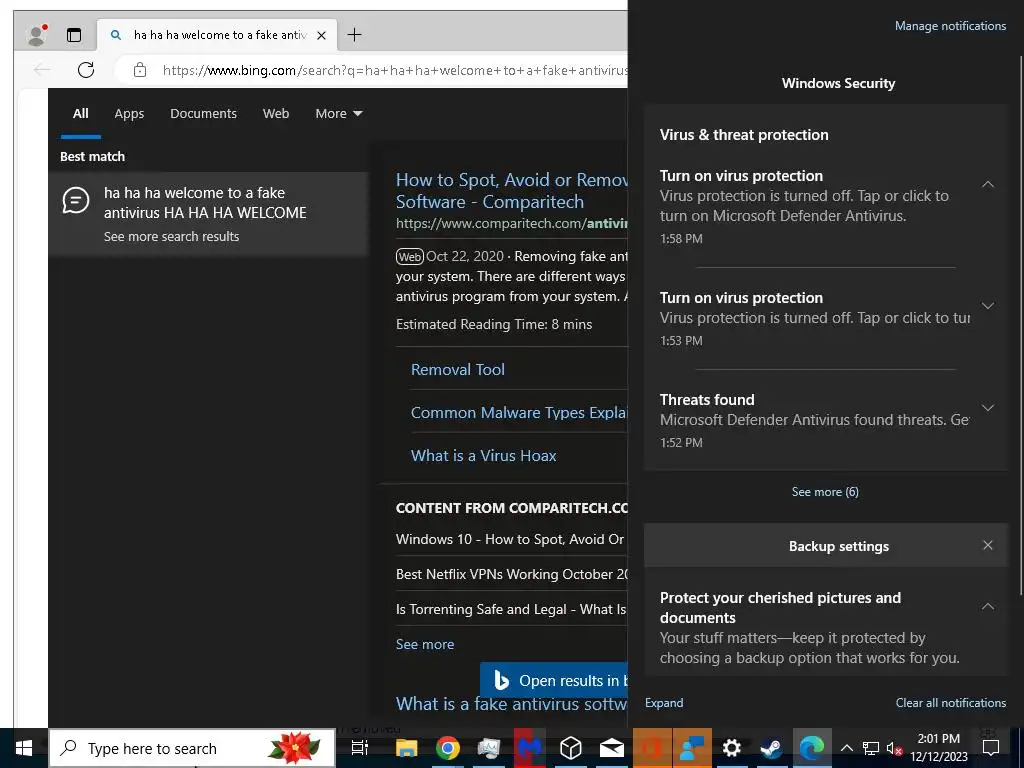Focus the Bing address bar URL

click(x=394, y=70)
